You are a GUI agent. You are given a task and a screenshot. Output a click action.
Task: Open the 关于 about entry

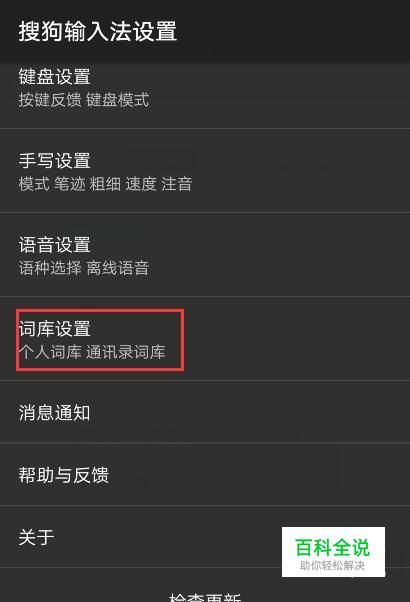(205, 537)
